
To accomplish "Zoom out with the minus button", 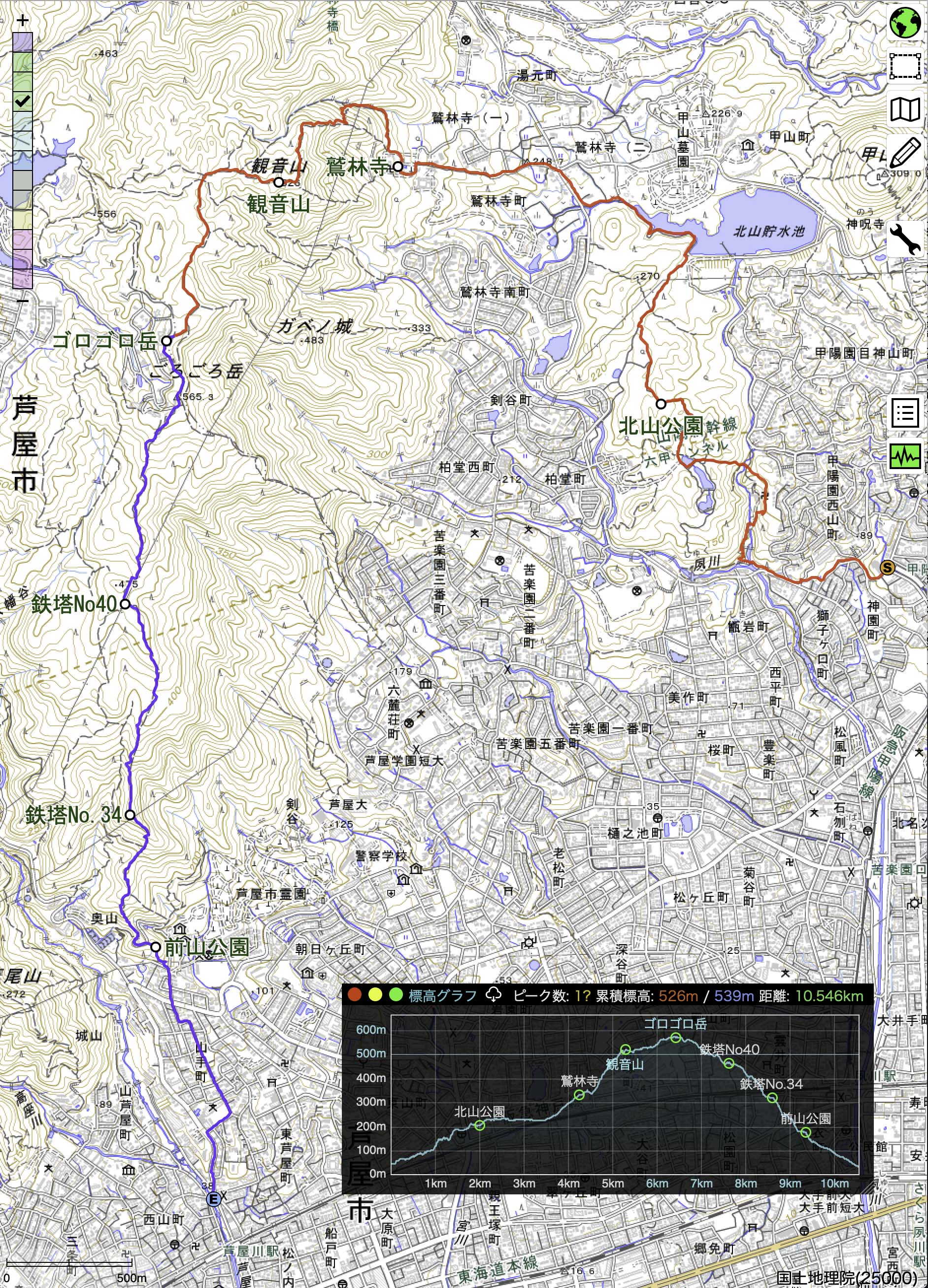I will pyautogui.click(x=22, y=301).
